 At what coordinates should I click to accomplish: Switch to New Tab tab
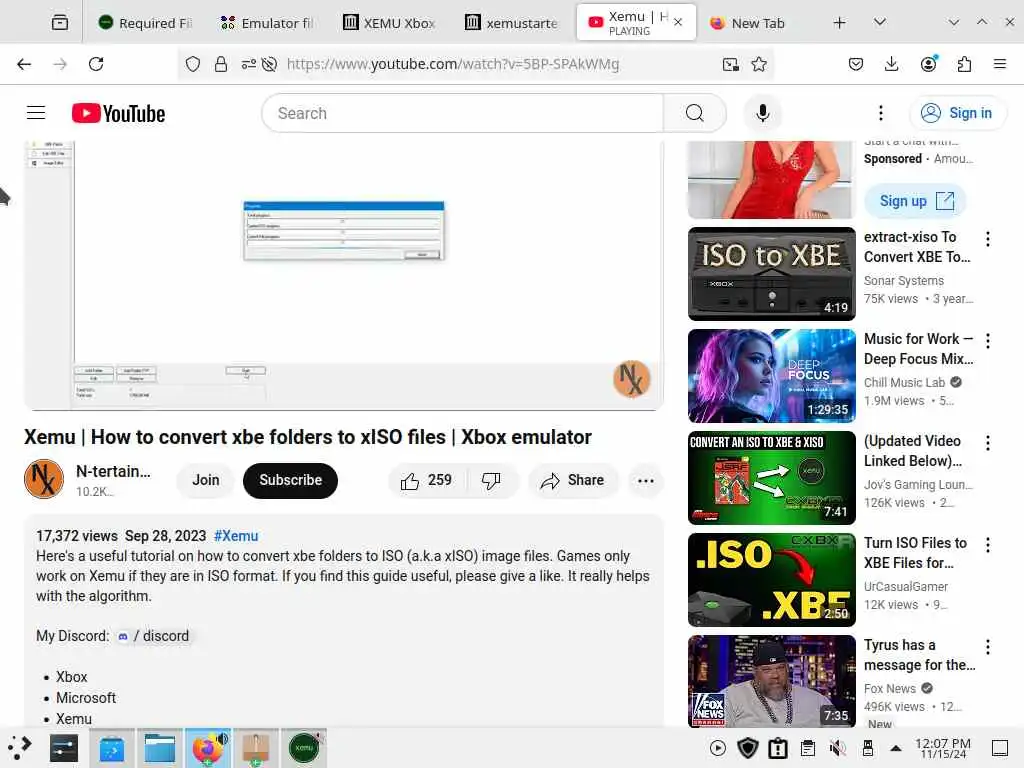point(748,23)
